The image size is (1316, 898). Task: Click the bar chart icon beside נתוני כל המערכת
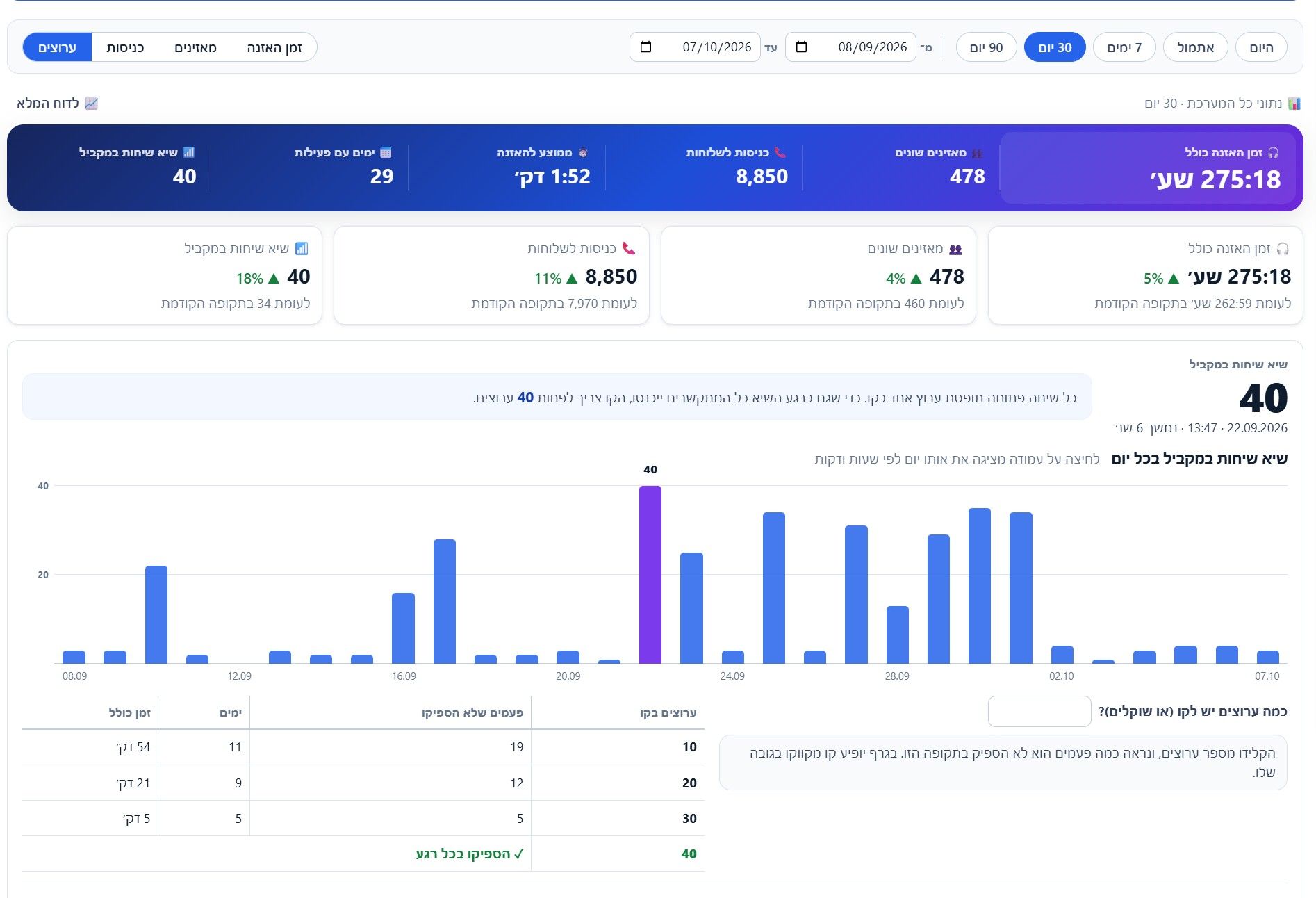[x=1294, y=103]
